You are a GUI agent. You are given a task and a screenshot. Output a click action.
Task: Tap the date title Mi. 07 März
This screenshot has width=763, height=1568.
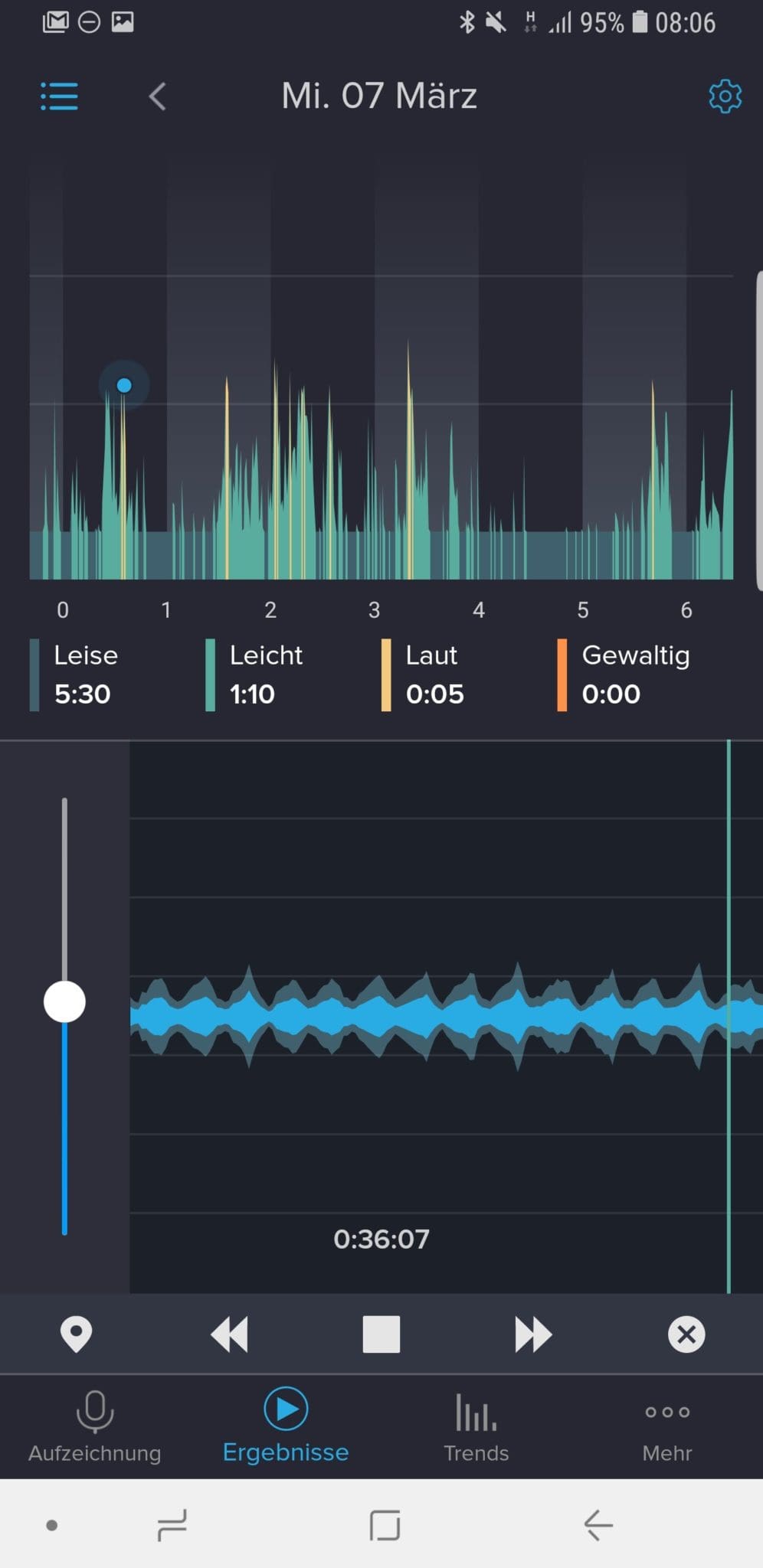pos(379,96)
